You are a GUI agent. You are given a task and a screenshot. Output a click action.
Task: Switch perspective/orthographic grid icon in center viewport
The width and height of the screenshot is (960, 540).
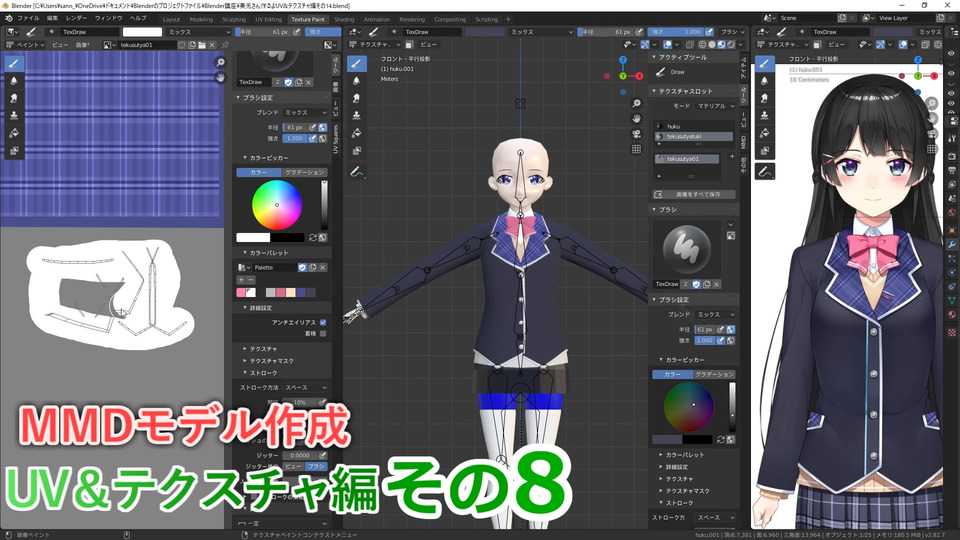coord(637,149)
